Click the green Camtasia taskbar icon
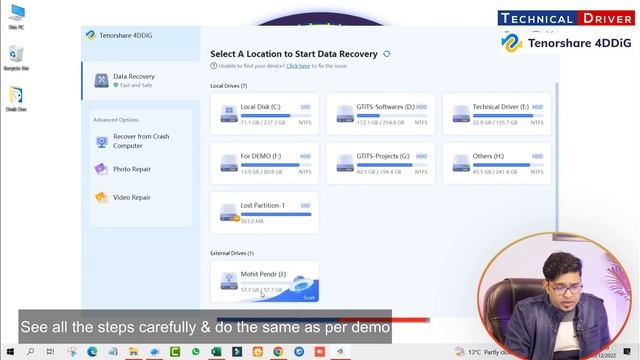 tap(175, 351)
